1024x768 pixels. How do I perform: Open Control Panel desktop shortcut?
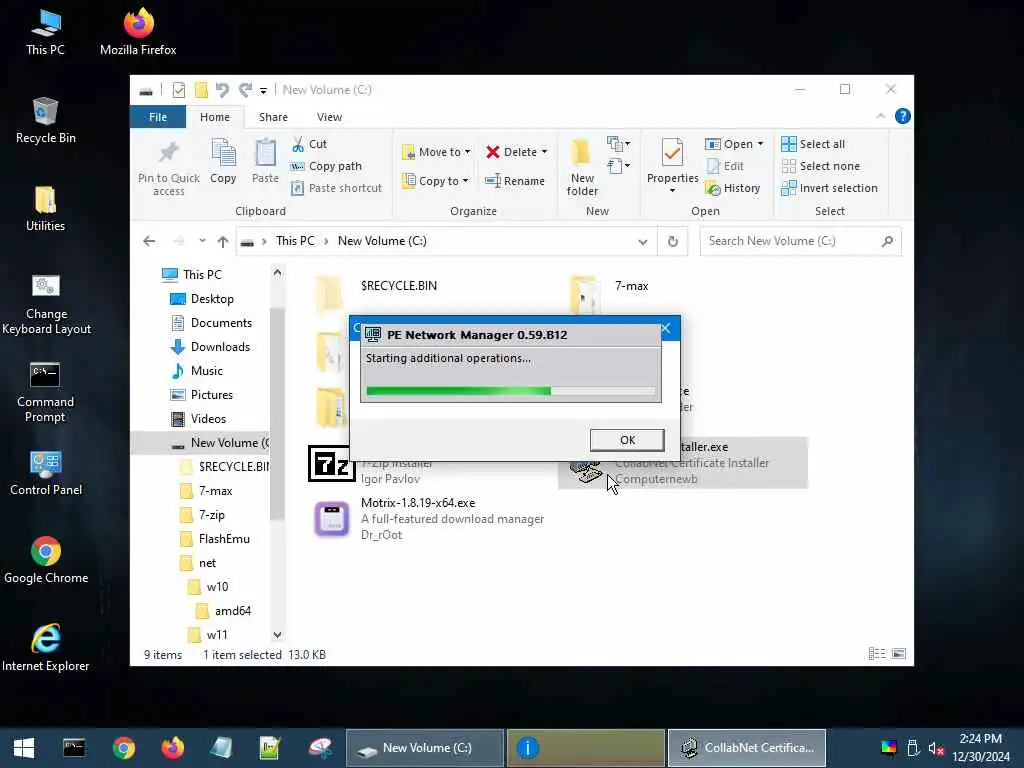(46, 473)
